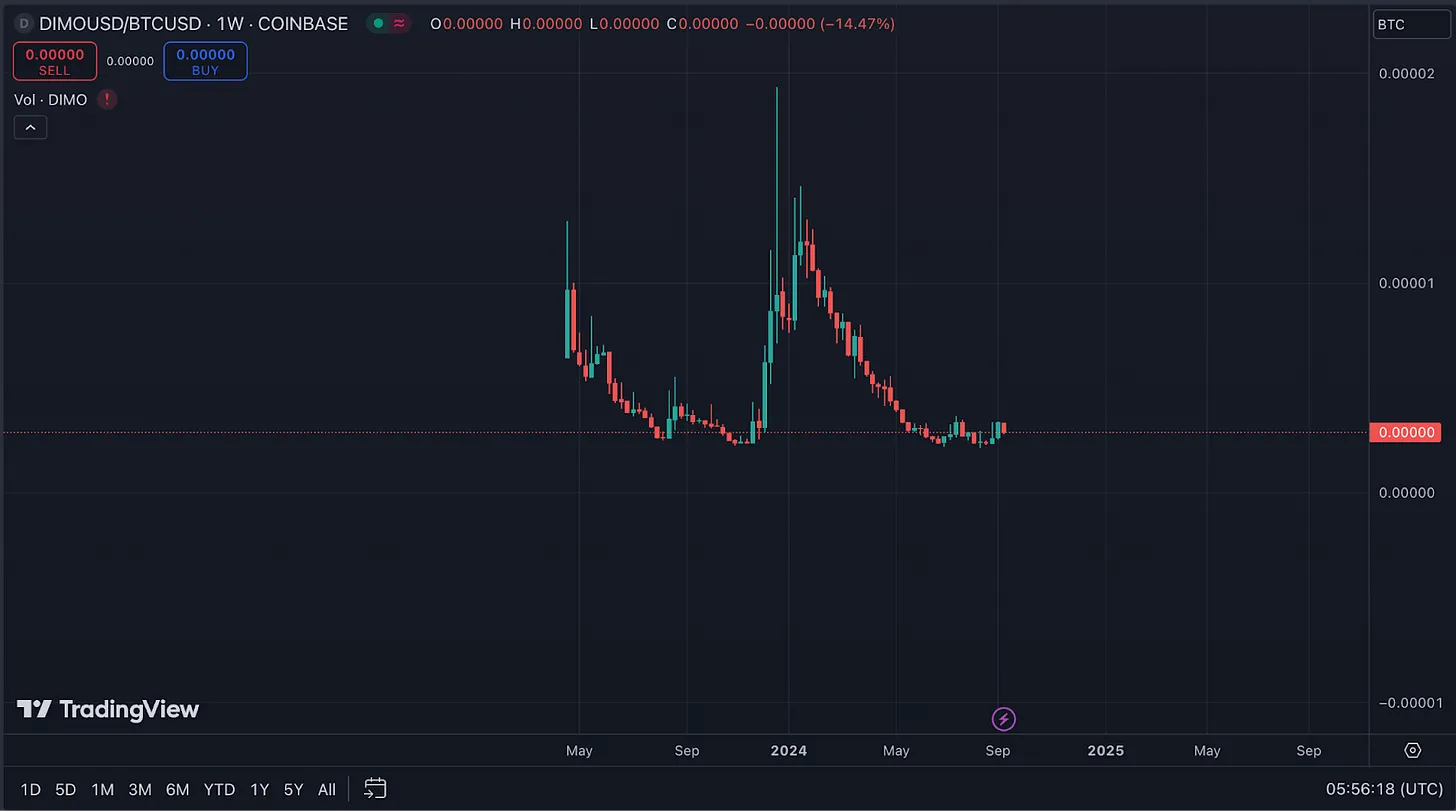Select the 3M time range
Viewport: 1456px width, 811px height.
coord(140,790)
